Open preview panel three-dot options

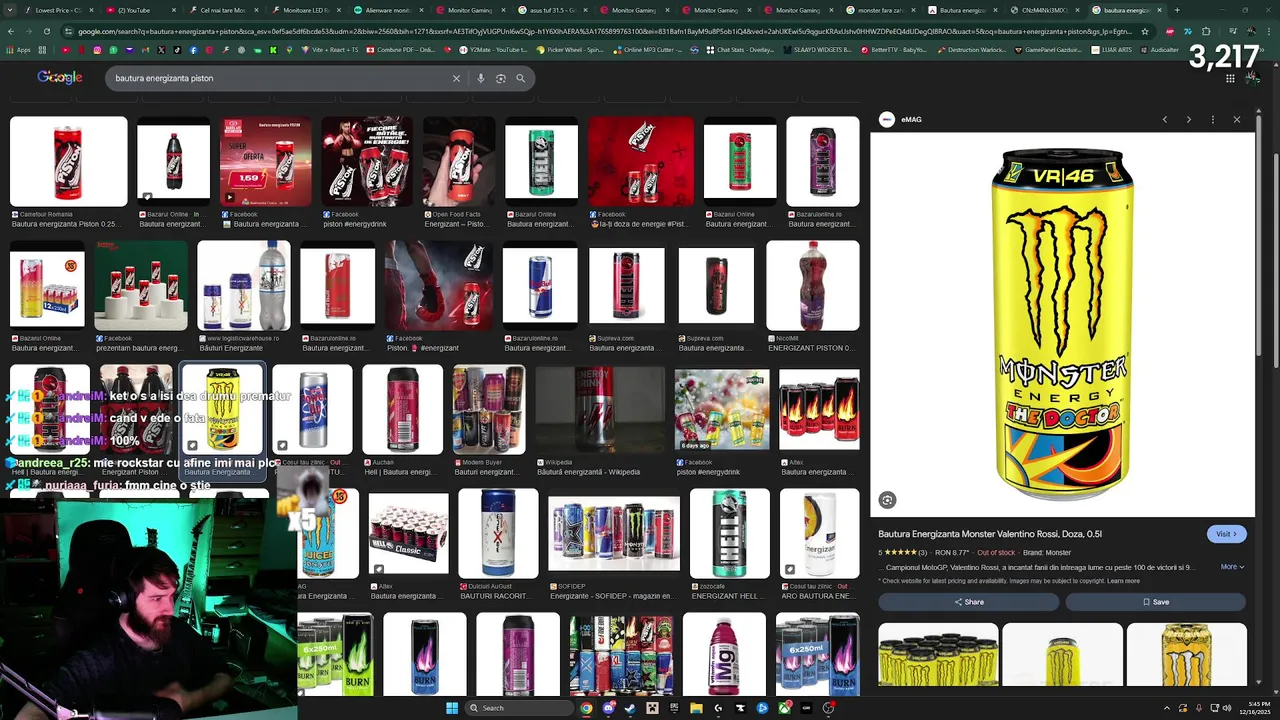(1212, 119)
